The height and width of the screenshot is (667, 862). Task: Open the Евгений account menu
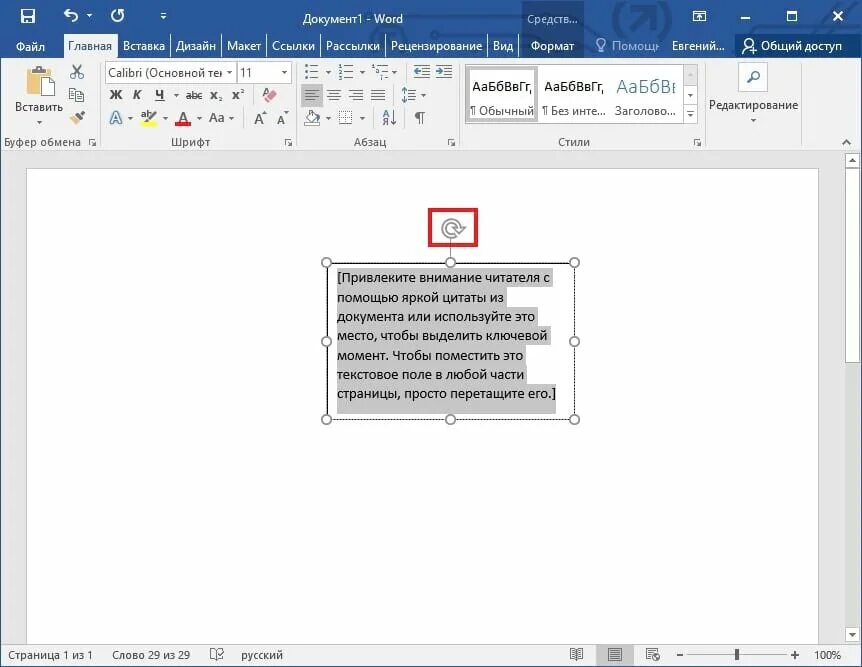pyautogui.click(x=698, y=46)
